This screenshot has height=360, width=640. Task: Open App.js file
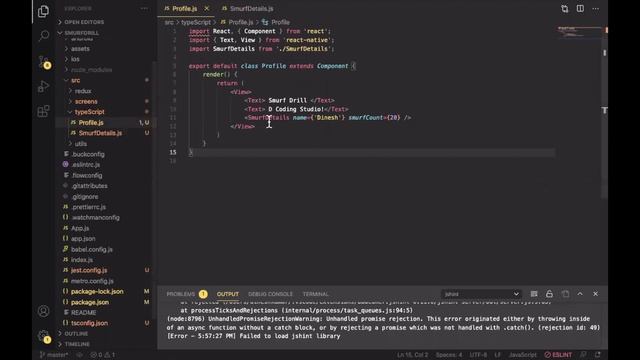point(80,228)
